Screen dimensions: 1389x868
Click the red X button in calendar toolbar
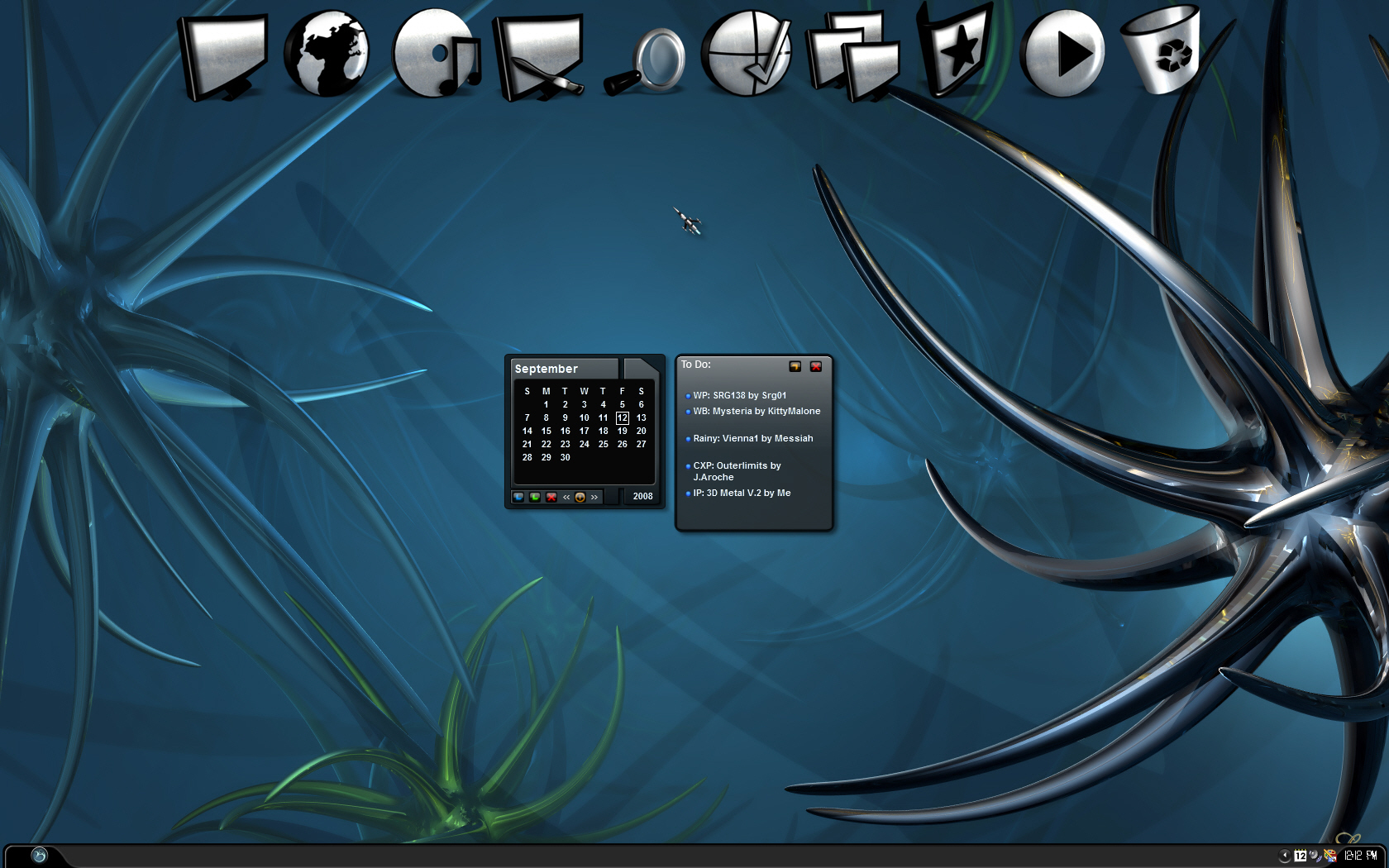551,497
